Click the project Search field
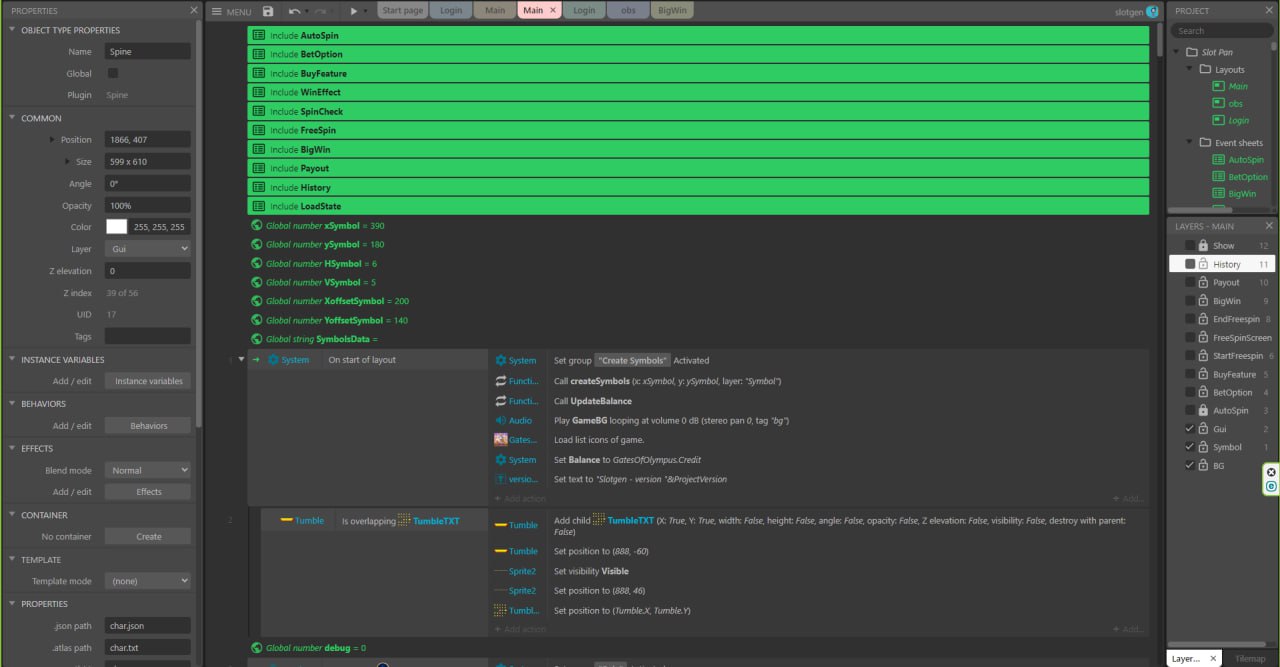Image resolution: width=1280 pixels, height=667 pixels. [x=1222, y=31]
